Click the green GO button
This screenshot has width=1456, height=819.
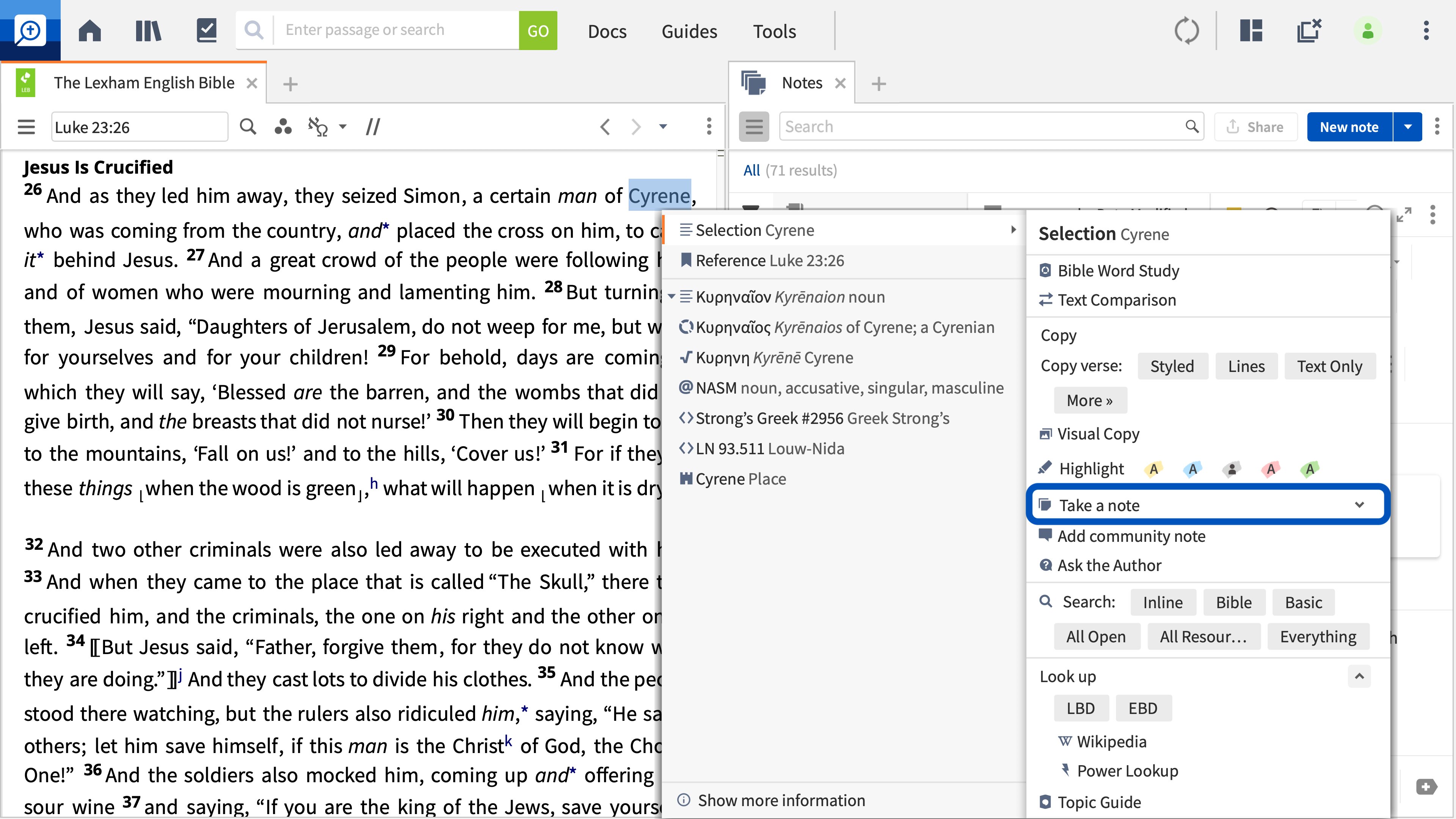point(538,30)
